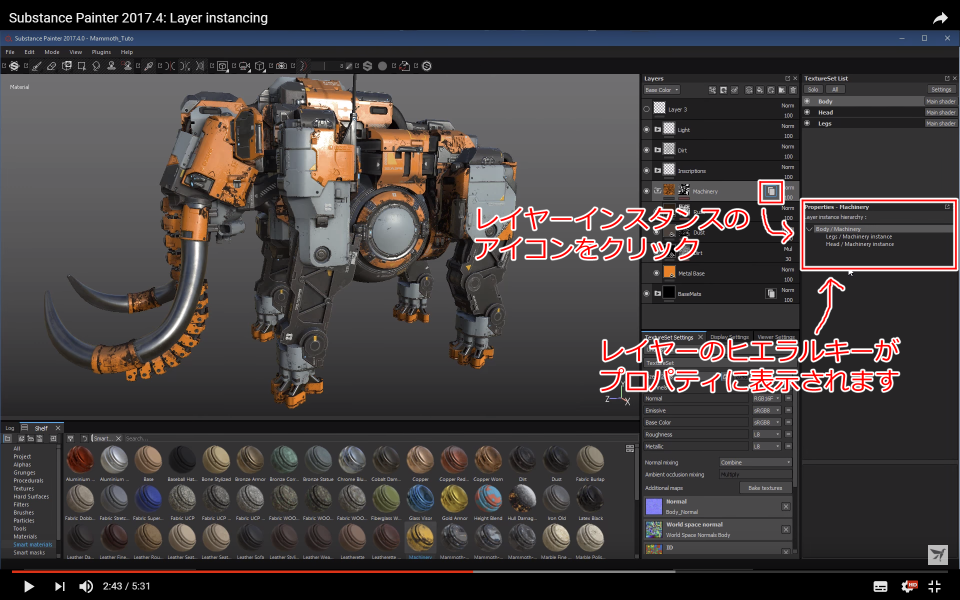Viewport: 960px width, 600px height.
Task: Hide the Metal Base layer
Action: pyautogui.click(x=656, y=273)
